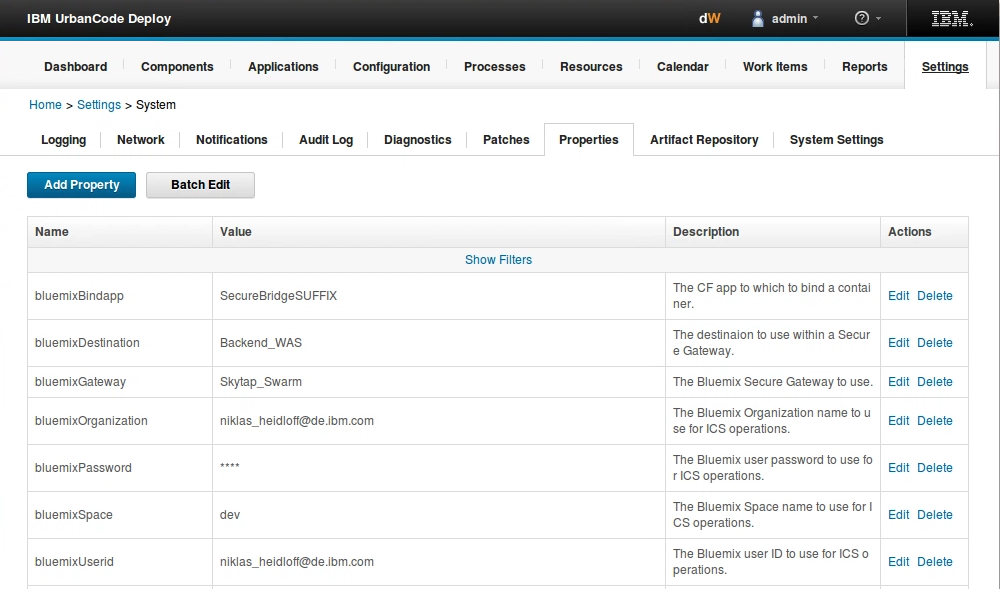Open the Work Items menu
Screen dimensions: 1000x589
pyautogui.click(x=775, y=66)
